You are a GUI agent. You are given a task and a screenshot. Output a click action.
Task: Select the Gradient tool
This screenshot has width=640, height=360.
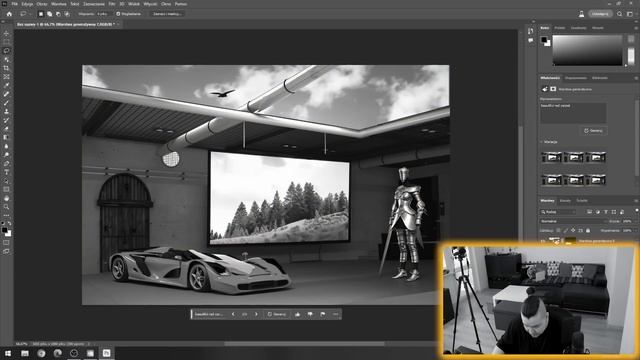pyautogui.click(x=6, y=137)
